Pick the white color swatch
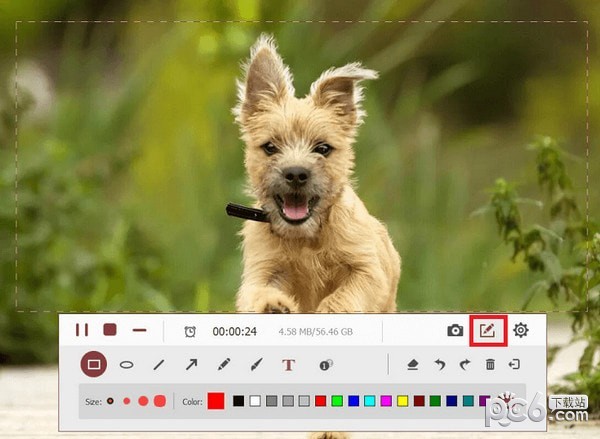 255,401
